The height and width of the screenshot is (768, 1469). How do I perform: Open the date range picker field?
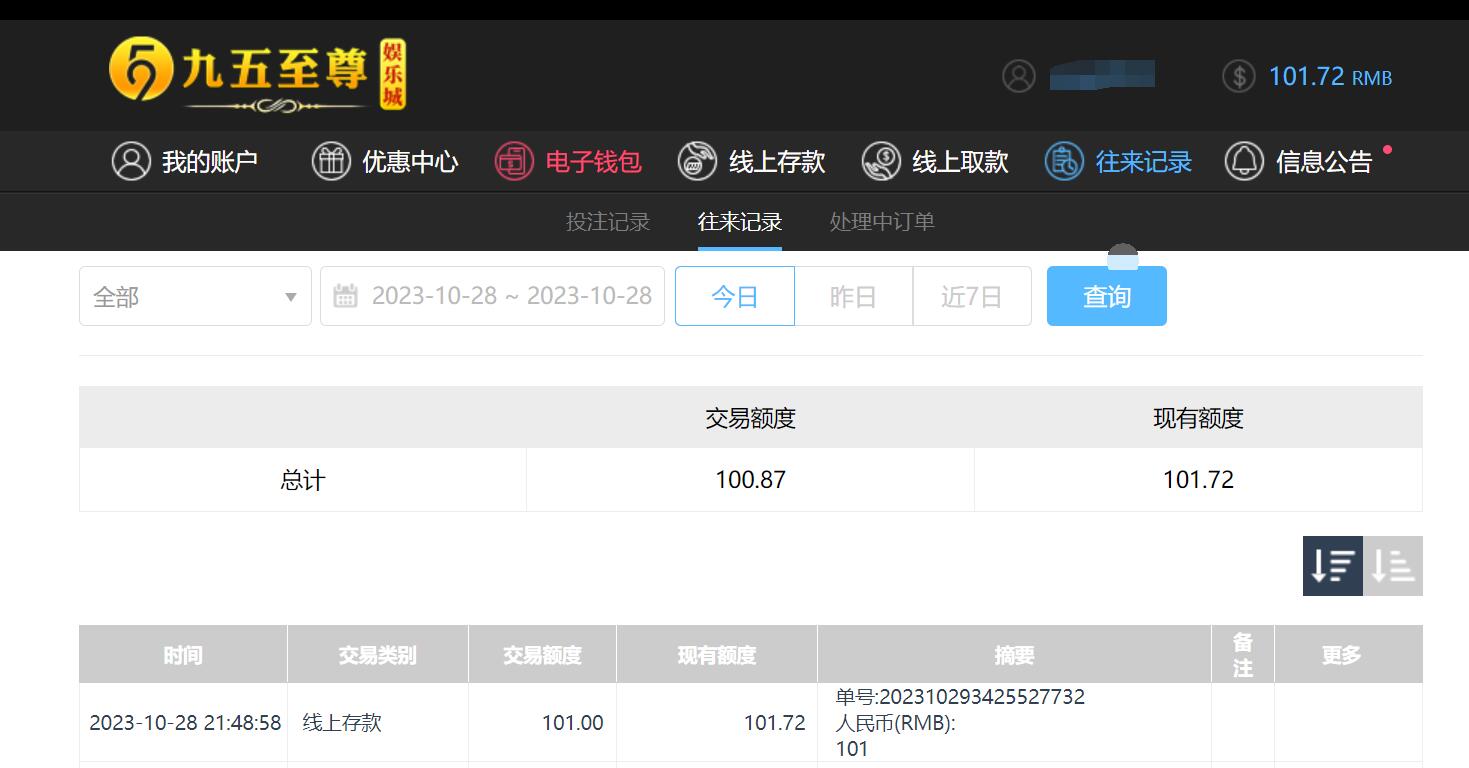[492, 296]
